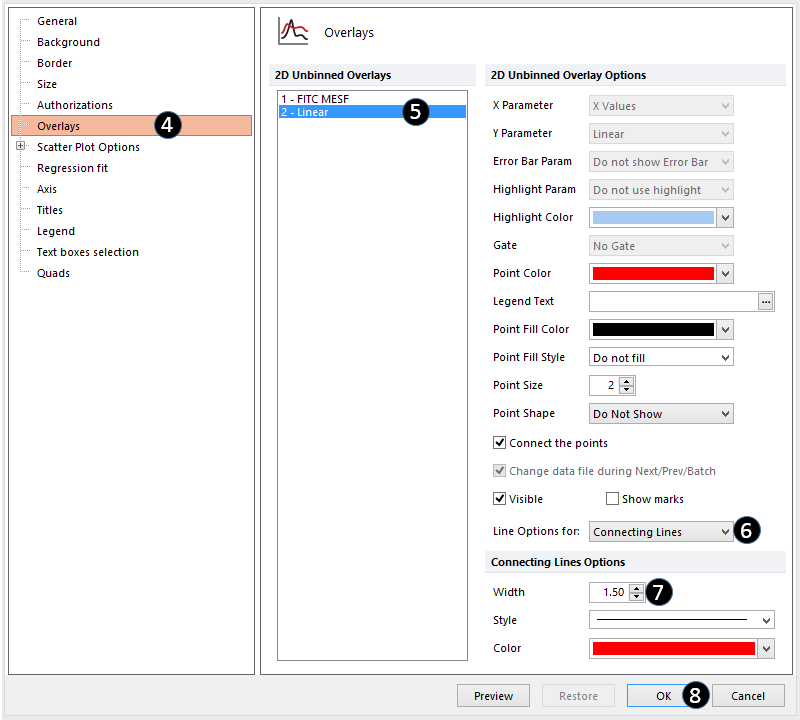Decrease Width with down spinner arrow
This screenshot has height=720, width=800.
(637, 597)
